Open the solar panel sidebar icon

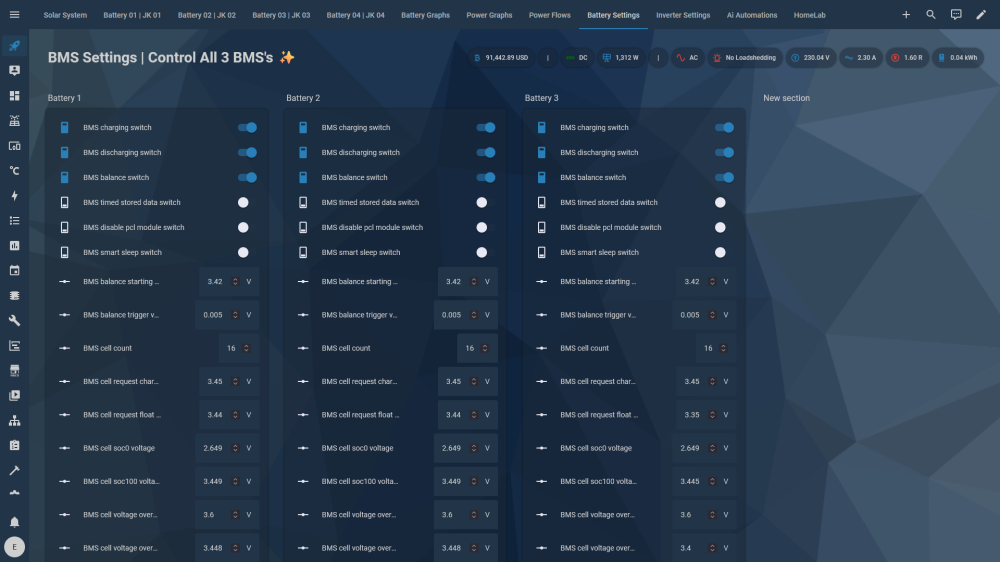click(14, 121)
